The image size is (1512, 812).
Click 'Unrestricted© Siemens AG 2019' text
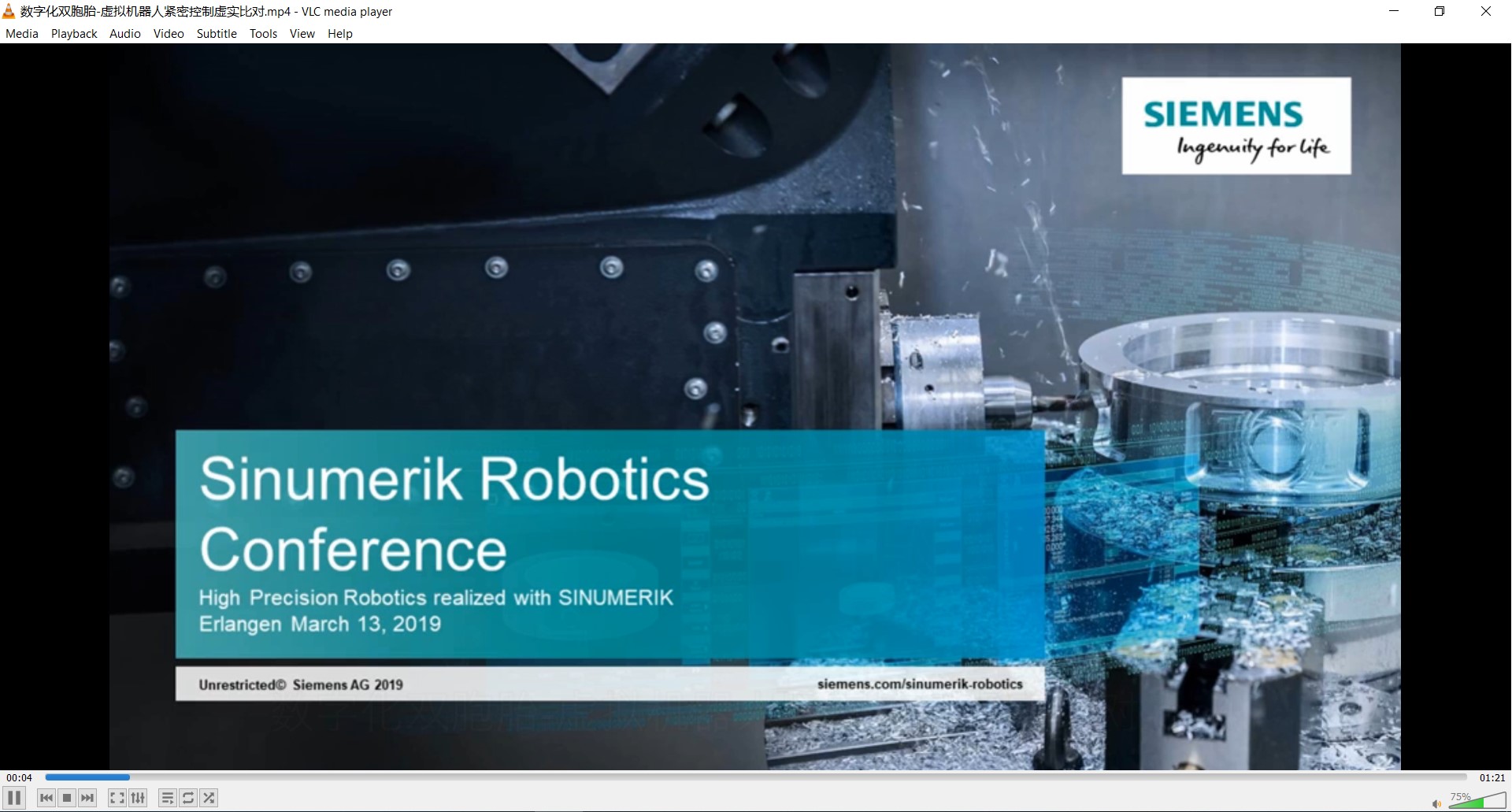coord(301,684)
